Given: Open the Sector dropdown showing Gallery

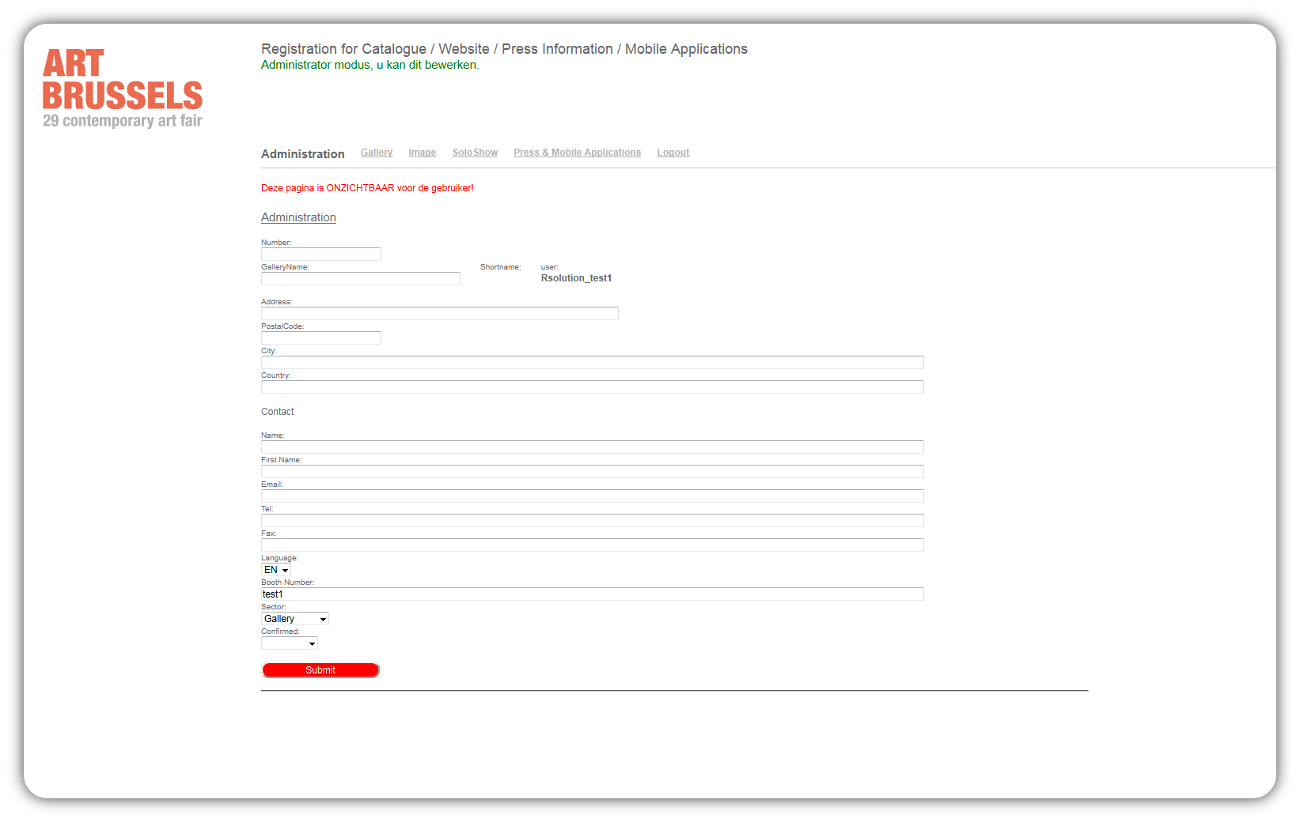Looking at the screenshot, I should point(295,619).
